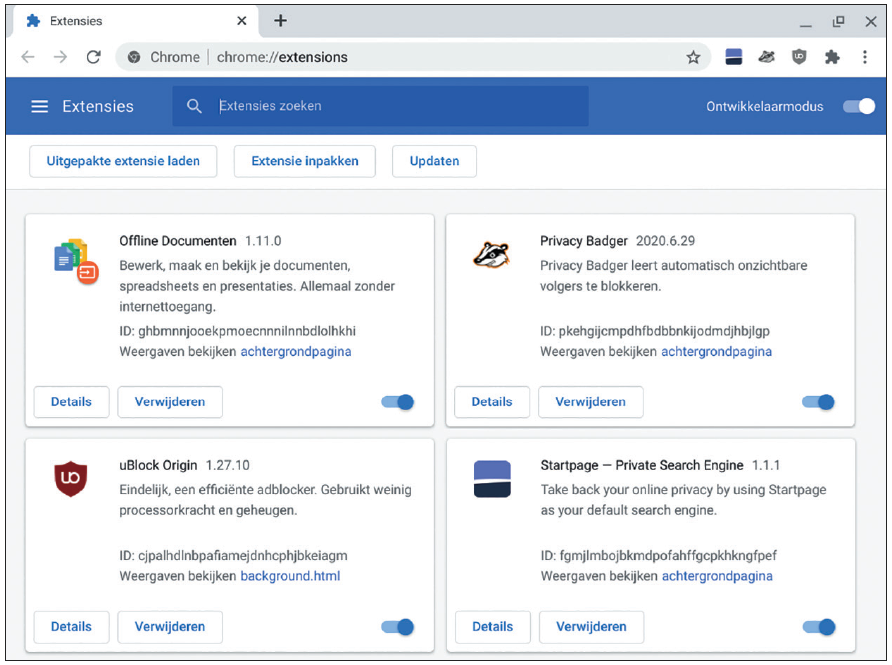Open achtergrondpagina link for Startpage
Viewport: 892px width, 665px height.
click(x=717, y=576)
